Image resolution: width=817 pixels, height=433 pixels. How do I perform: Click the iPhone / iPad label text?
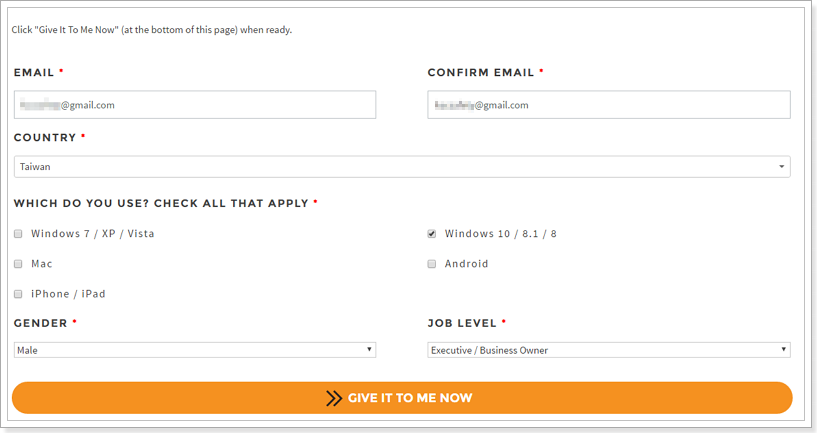pos(68,294)
